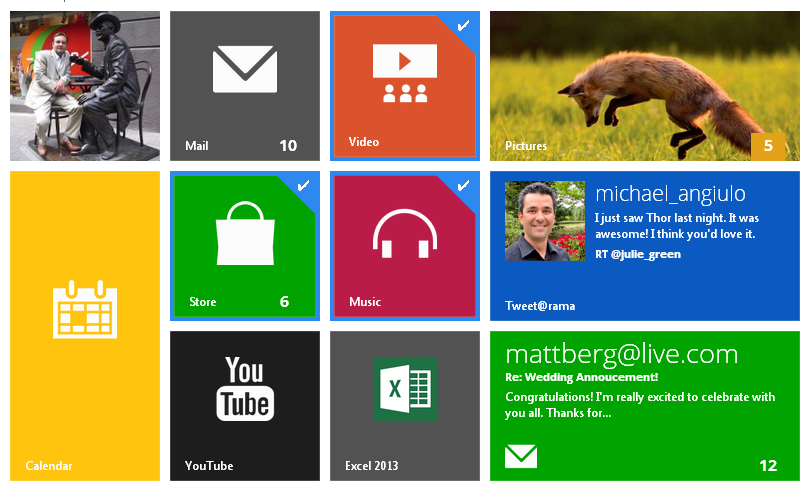
Task: Open the michael_angiulo username heading
Action: pos(670,194)
